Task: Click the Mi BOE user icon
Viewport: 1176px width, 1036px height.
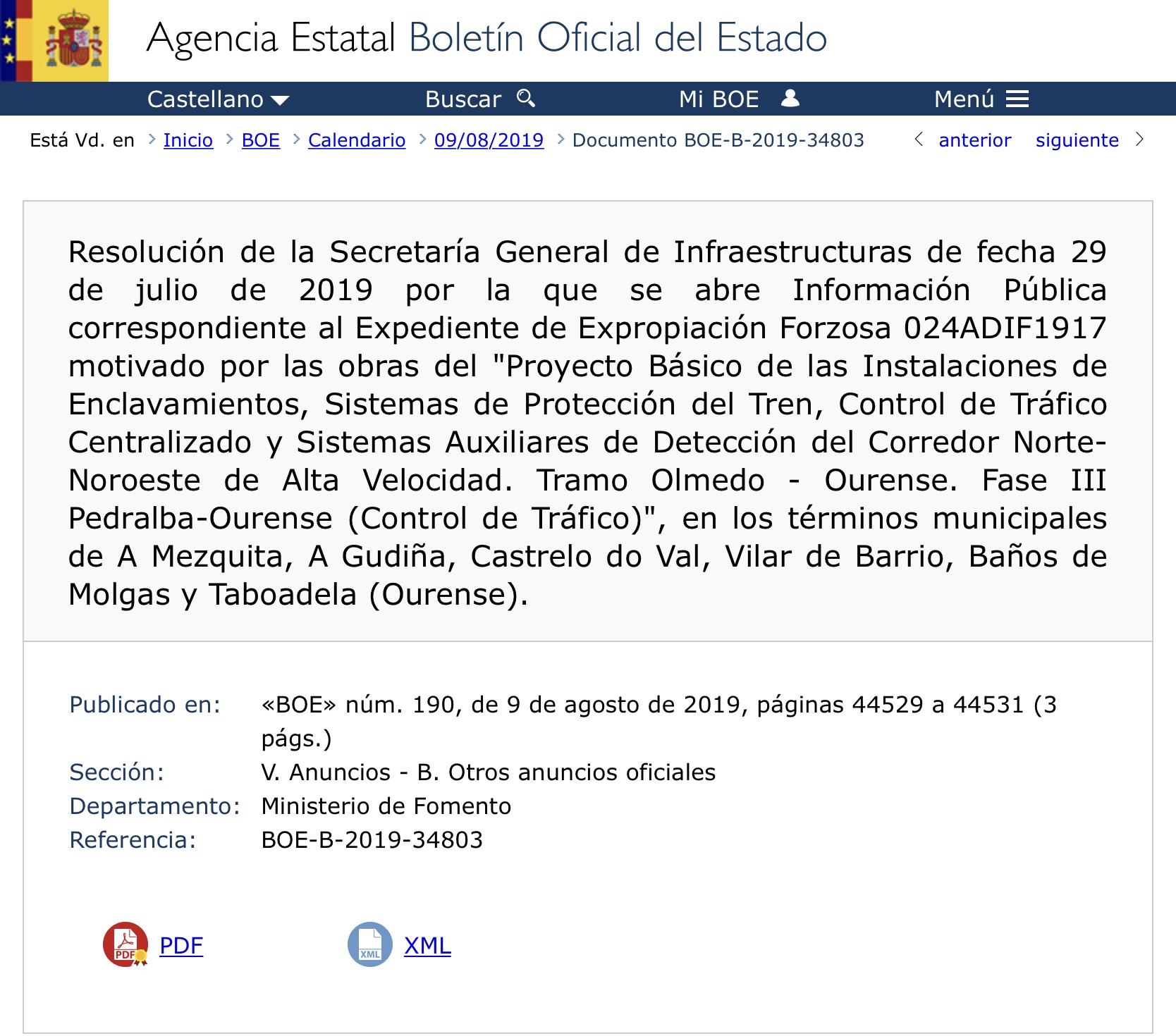Action: point(790,98)
